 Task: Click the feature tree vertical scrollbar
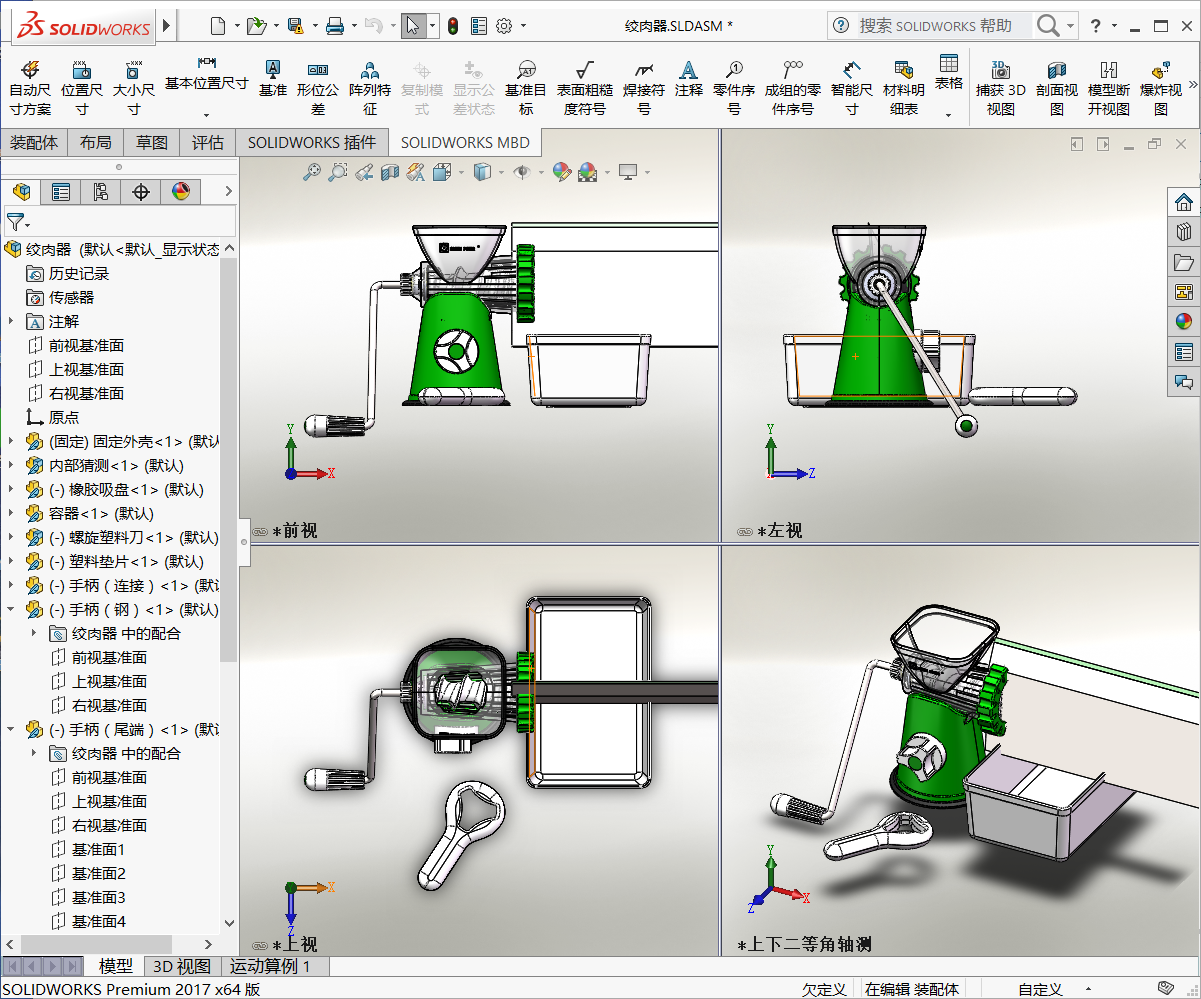coord(229,460)
